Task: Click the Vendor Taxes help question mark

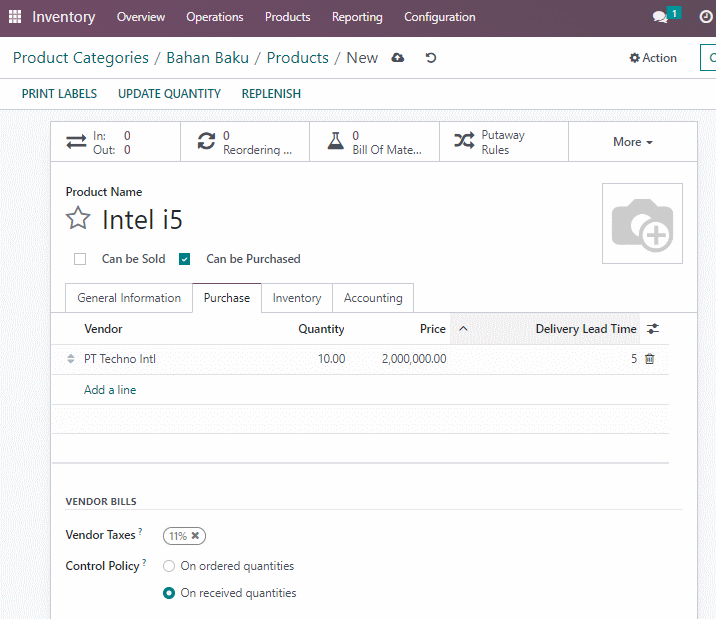Action: click(x=140, y=531)
